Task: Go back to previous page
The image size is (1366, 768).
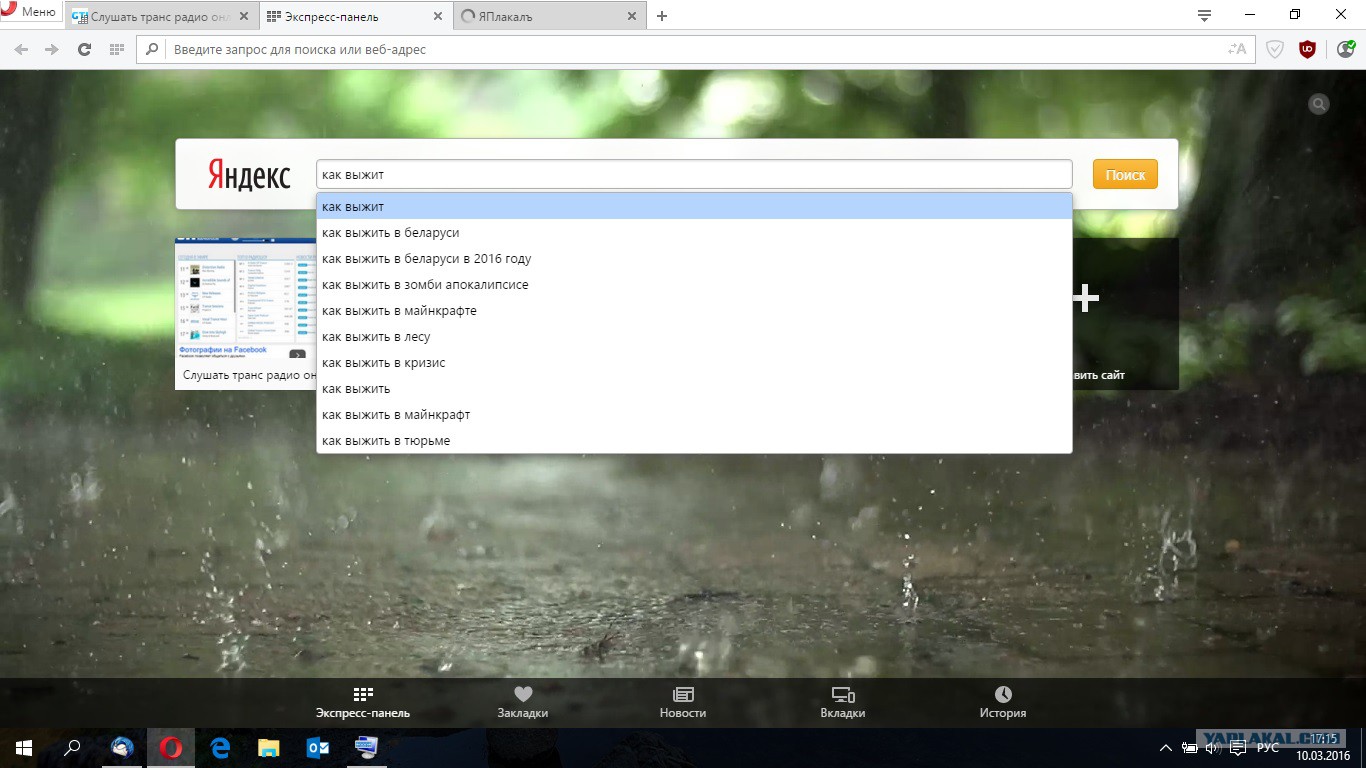Action: pyautogui.click(x=21, y=49)
